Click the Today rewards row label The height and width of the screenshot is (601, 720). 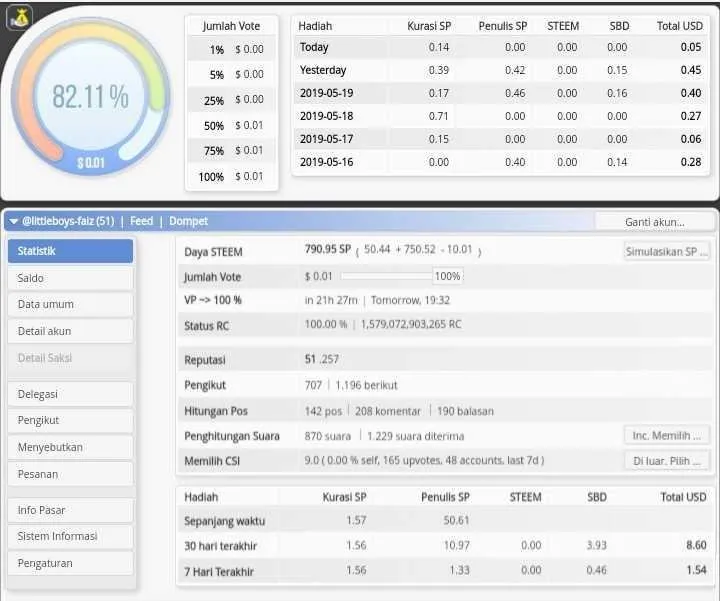pyautogui.click(x=314, y=47)
